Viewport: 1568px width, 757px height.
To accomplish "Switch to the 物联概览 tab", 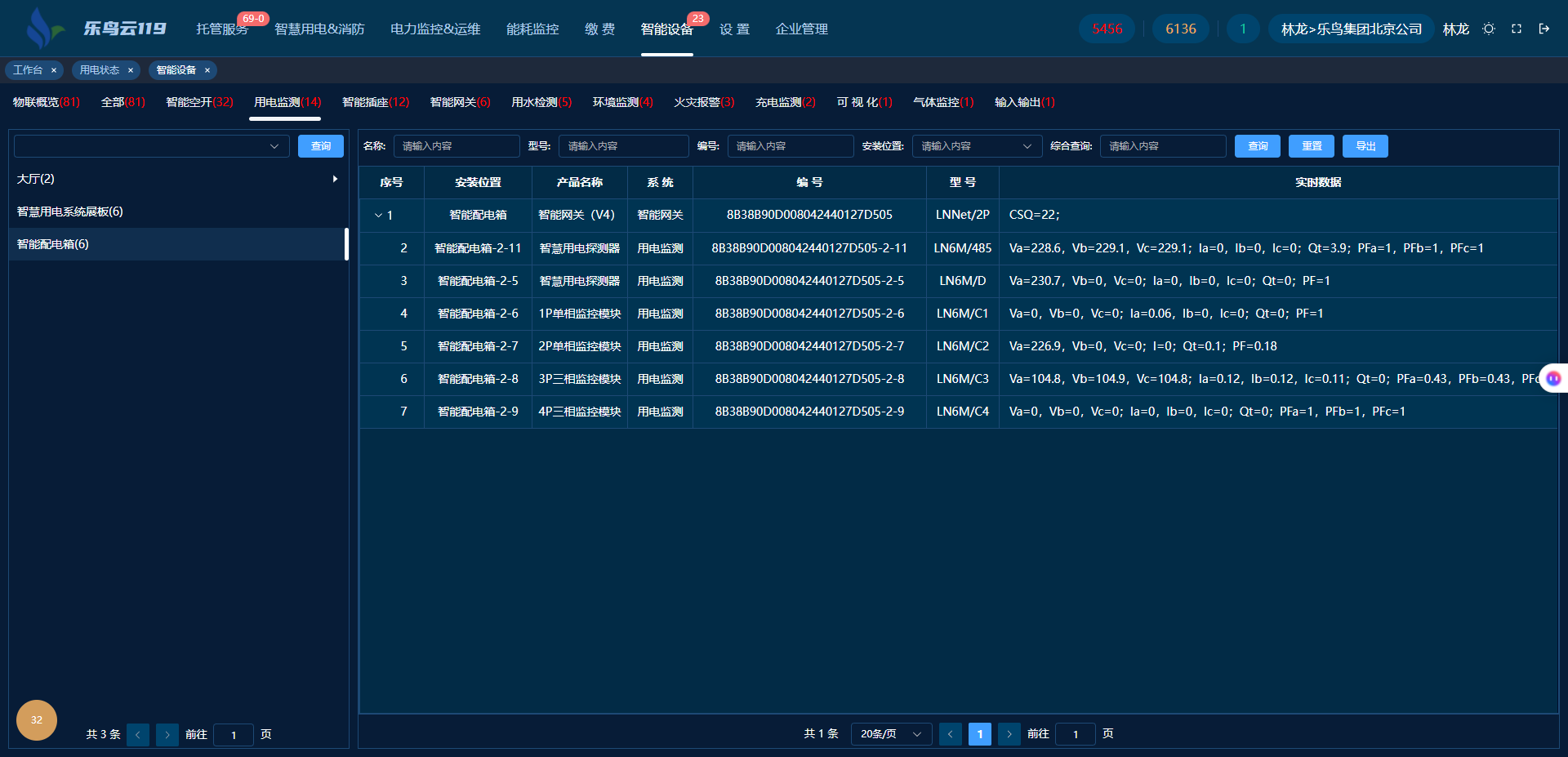I will 47,102.
